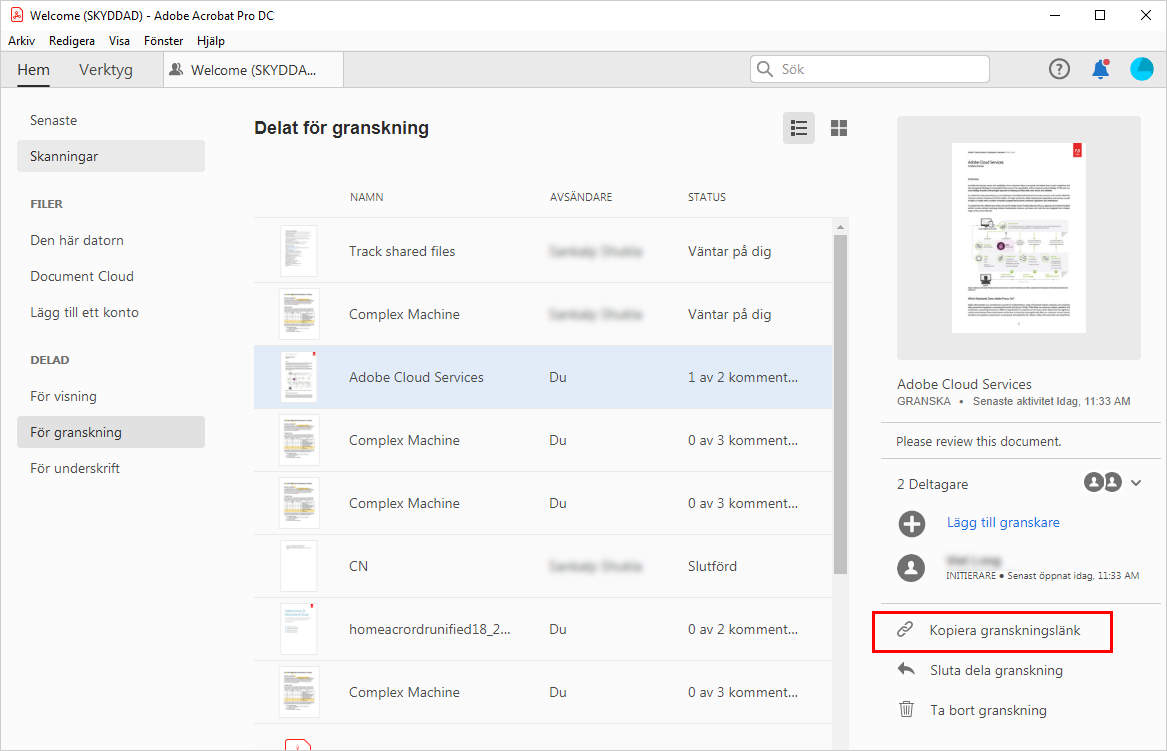The image size is (1167, 751).
Task: Click the STATUS column header
Action: 706,197
